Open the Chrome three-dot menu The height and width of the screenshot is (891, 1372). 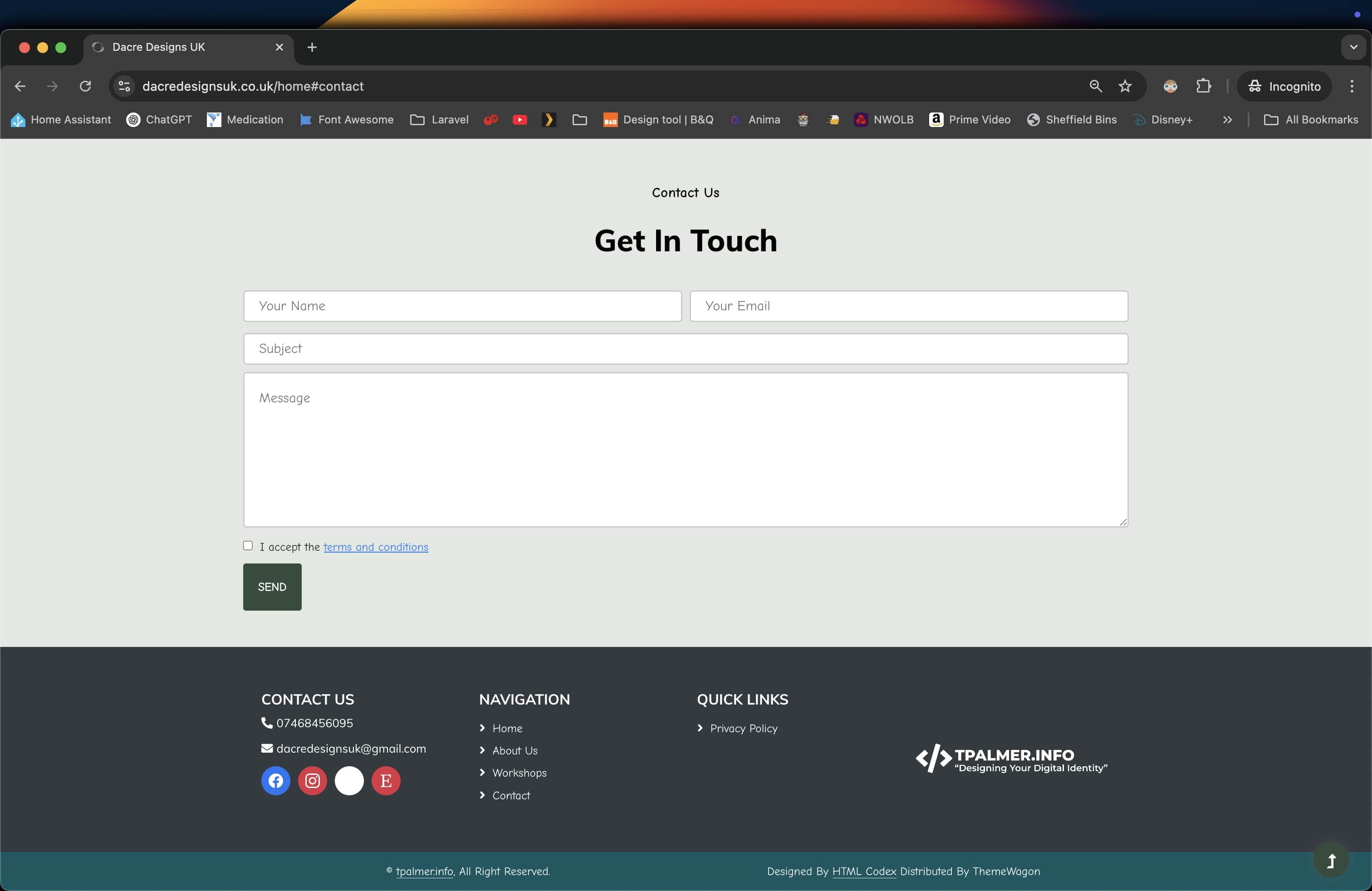[x=1351, y=87]
